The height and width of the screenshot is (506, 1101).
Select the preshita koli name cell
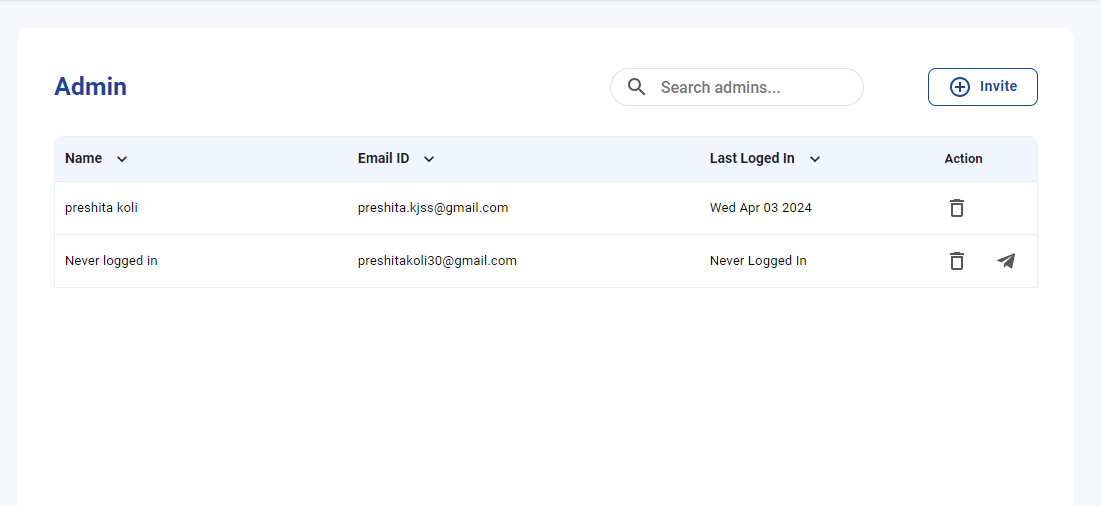point(101,208)
